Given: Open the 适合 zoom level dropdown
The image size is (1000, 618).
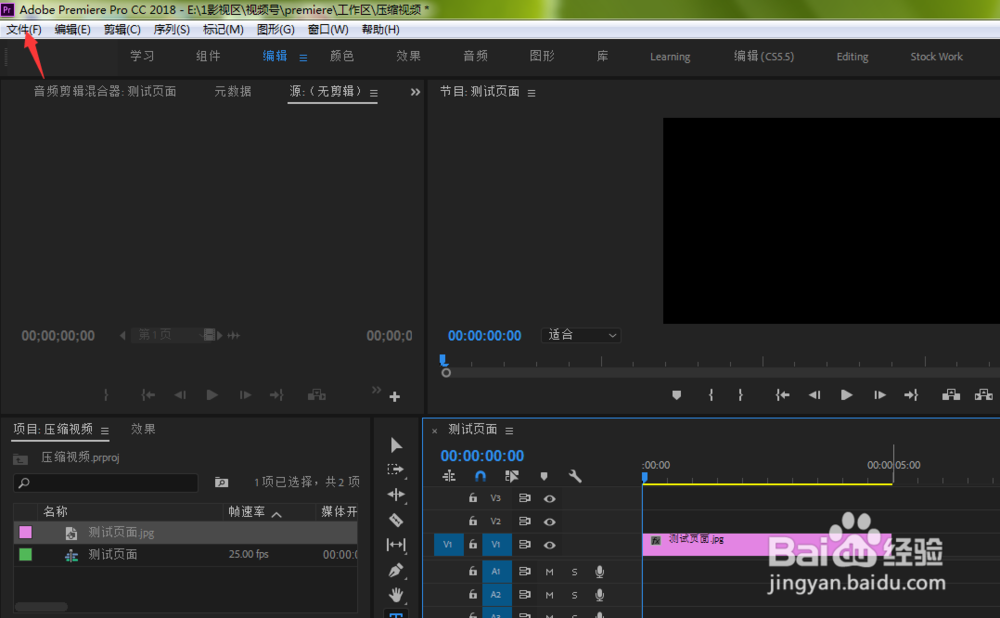Looking at the screenshot, I should tap(581, 335).
